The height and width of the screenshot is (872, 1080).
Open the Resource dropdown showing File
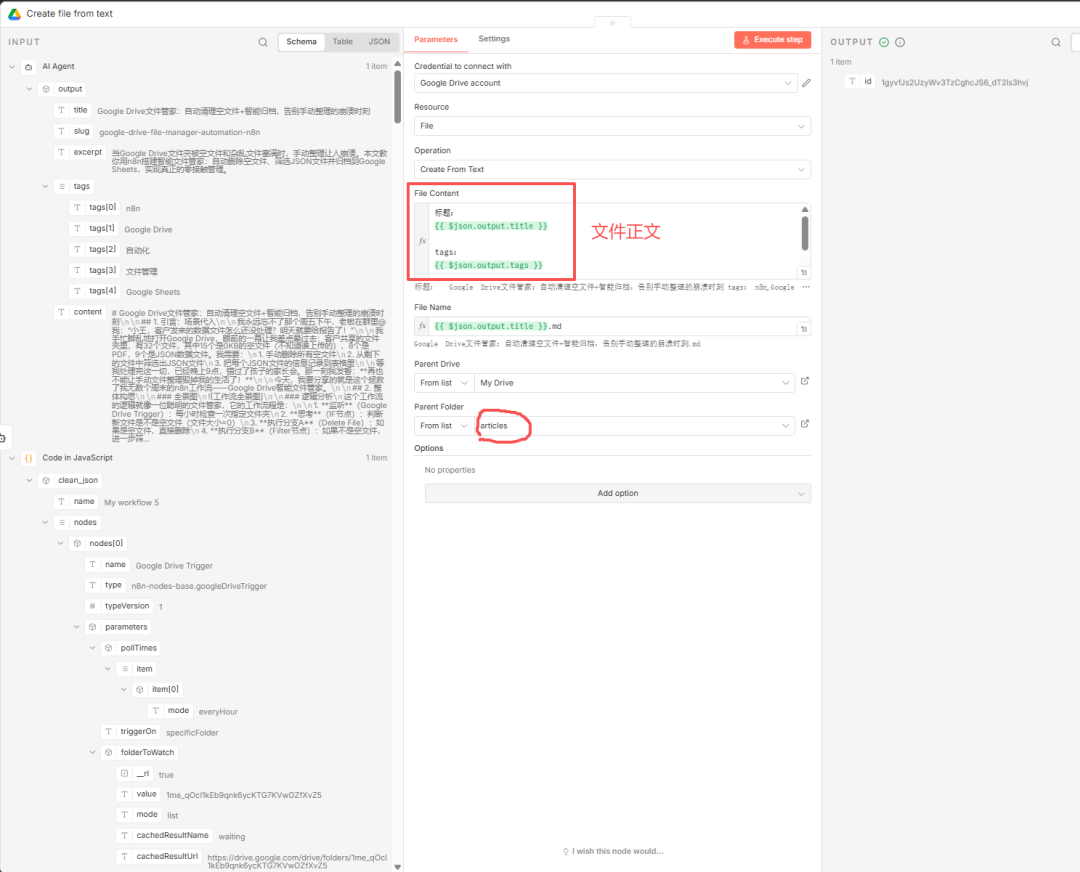(612, 126)
